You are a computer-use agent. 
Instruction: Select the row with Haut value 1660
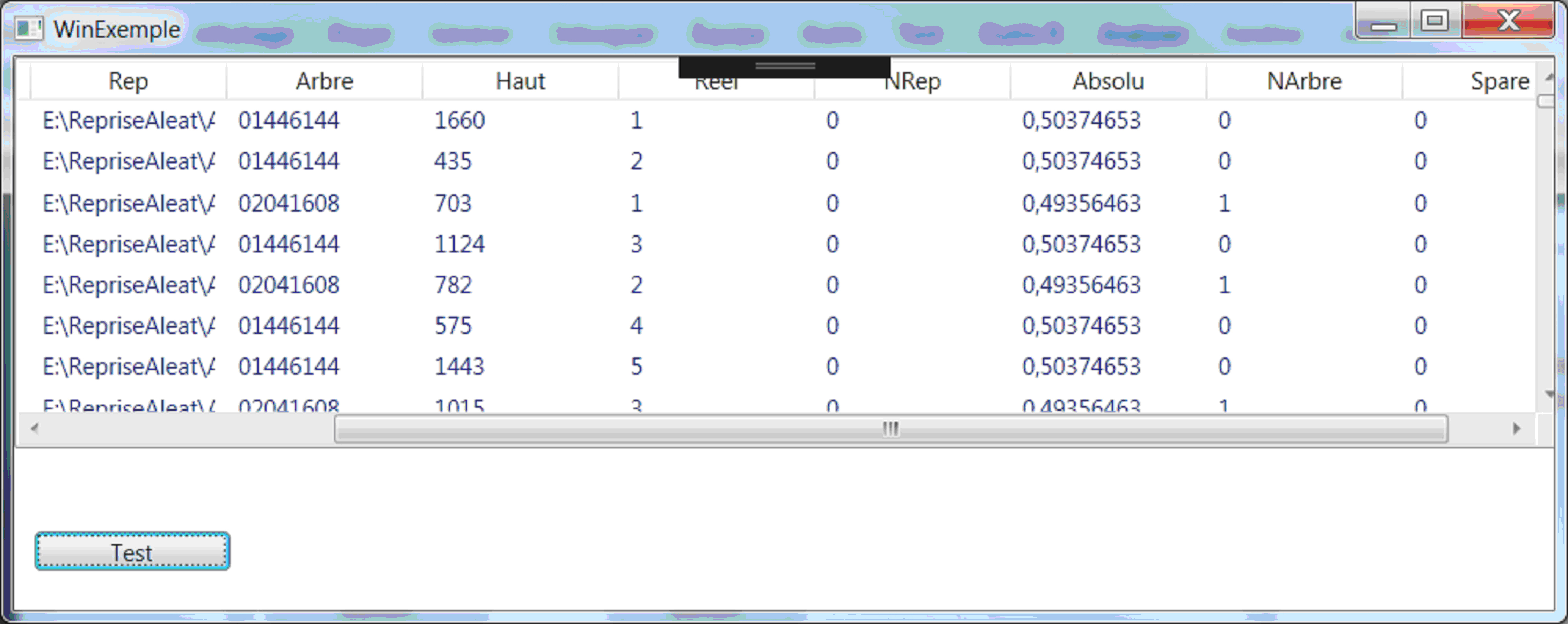click(459, 121)
